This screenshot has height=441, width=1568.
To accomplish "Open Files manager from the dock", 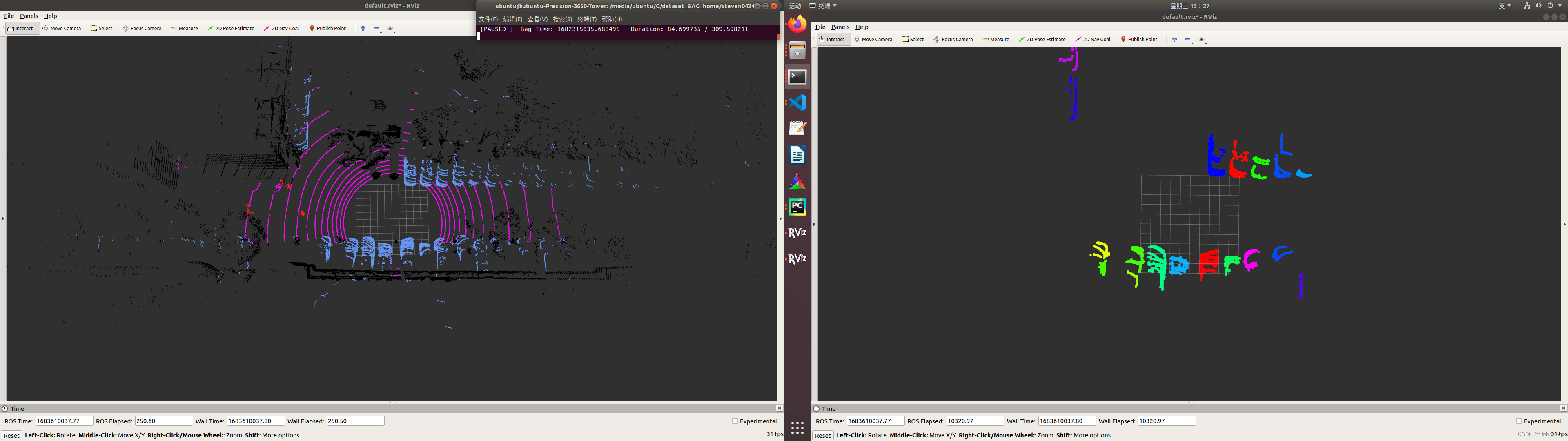I will [x=797, y=51].
